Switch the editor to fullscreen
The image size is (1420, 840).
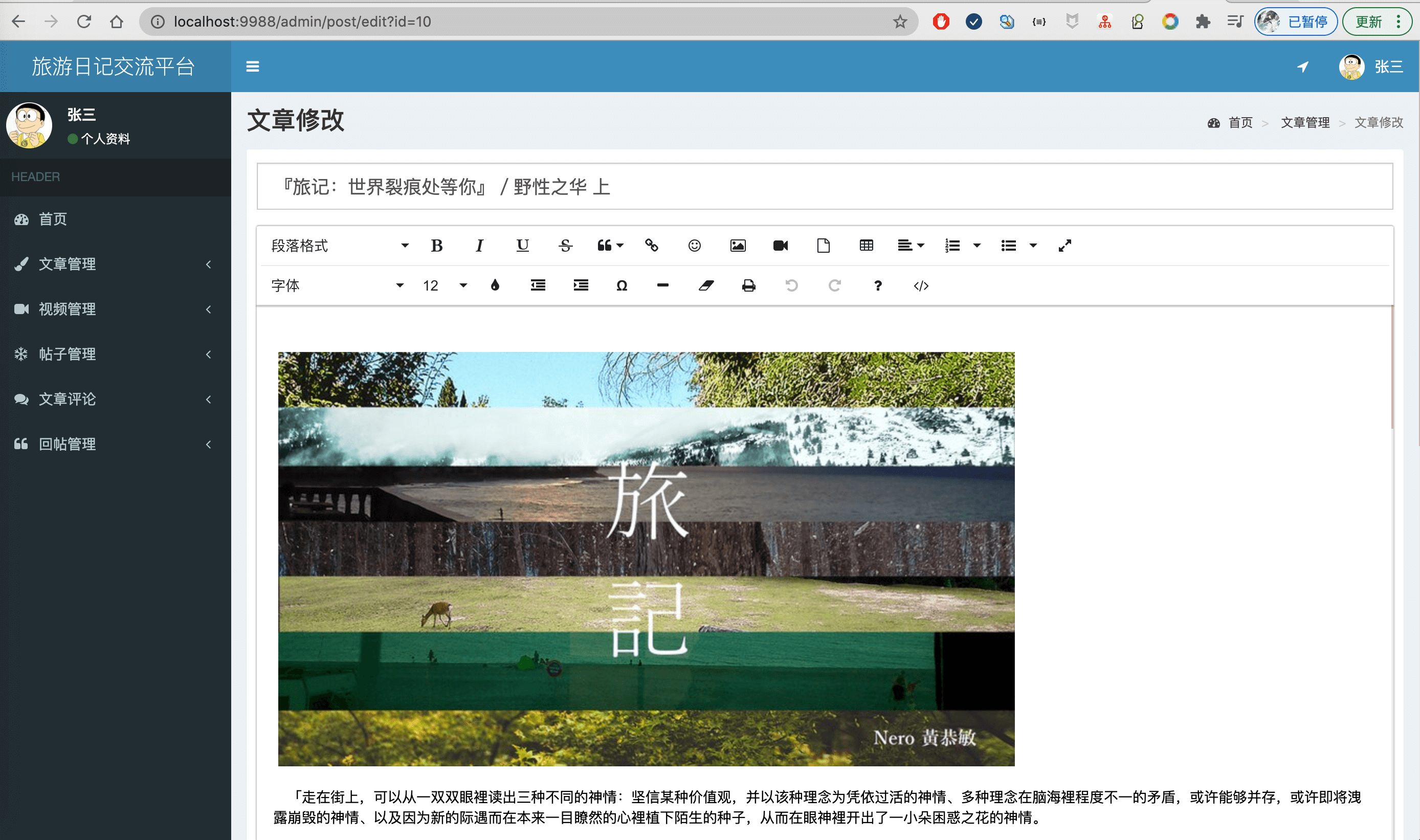pyautogui.click(x=1064, y=246)
